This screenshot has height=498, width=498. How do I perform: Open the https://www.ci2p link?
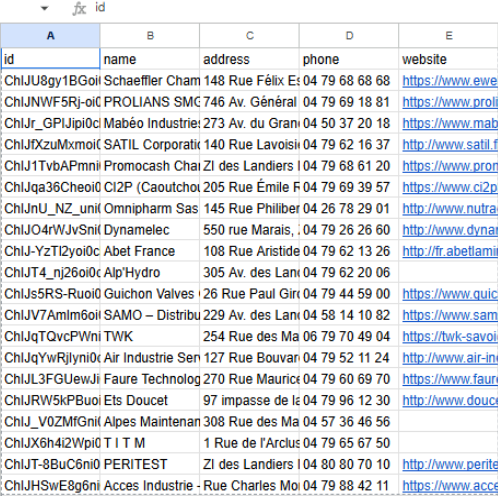450,187
